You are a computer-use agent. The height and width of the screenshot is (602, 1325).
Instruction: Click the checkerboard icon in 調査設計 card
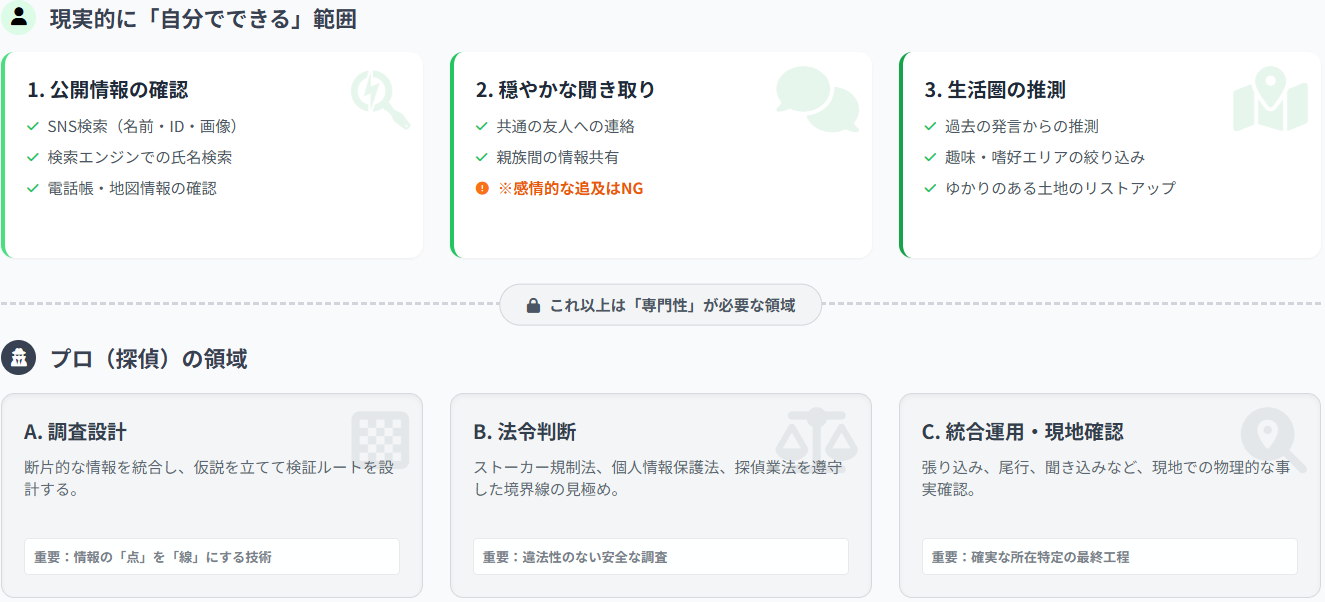coord(380,440)
